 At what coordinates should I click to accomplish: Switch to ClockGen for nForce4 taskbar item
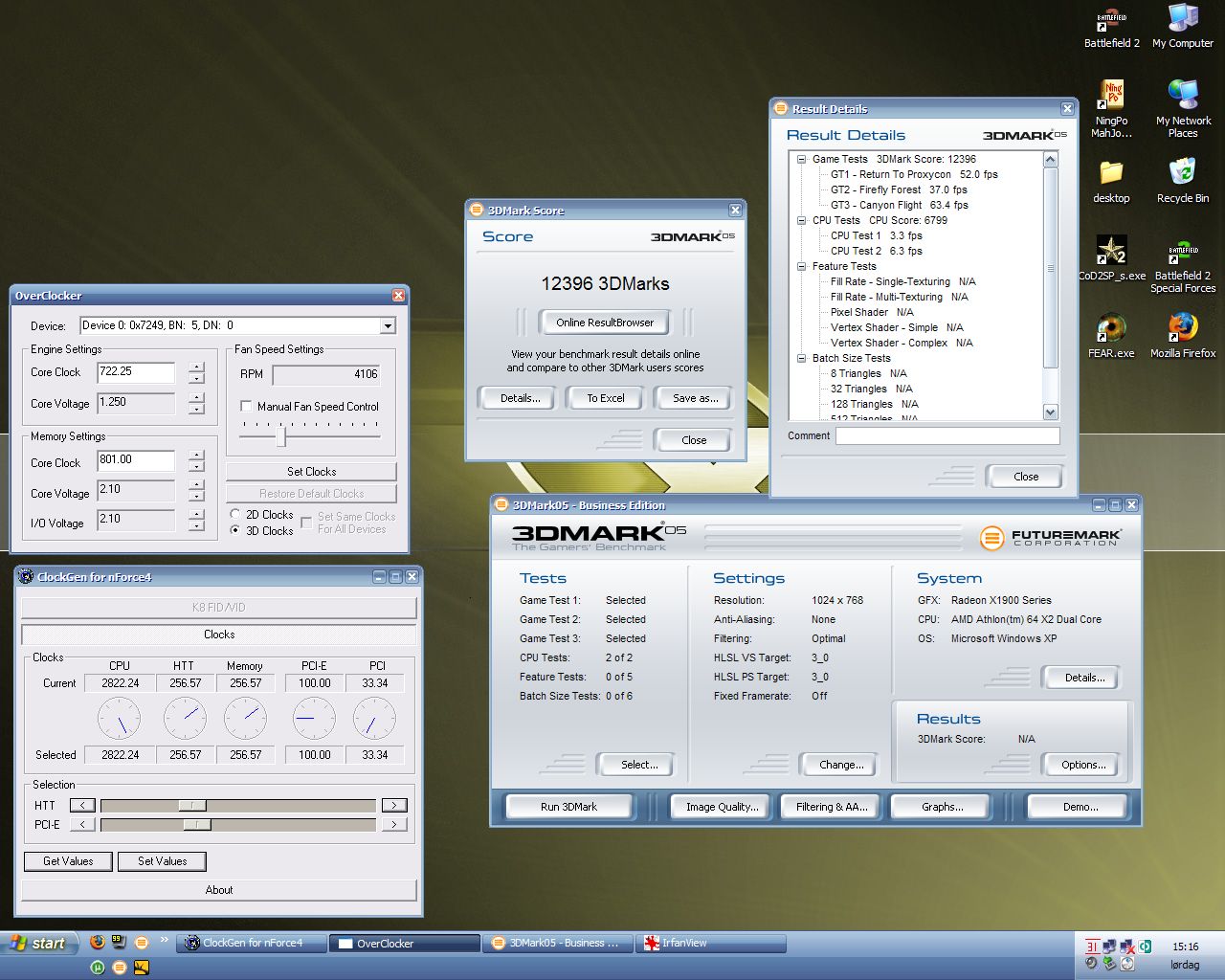252,943
